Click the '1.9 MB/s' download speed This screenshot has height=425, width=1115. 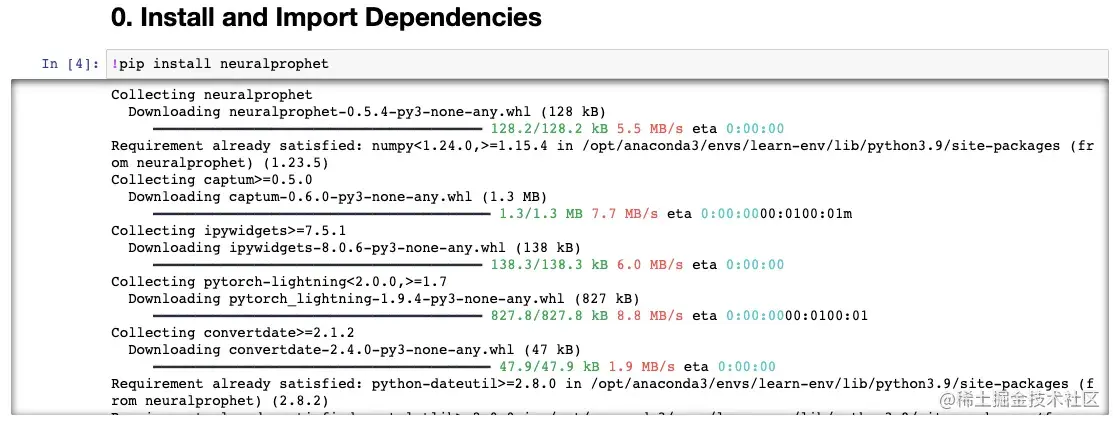[641, 367]
